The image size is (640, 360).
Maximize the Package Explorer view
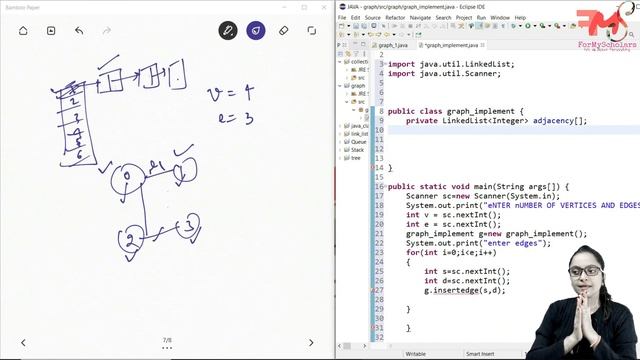click(x=363, y=44)
